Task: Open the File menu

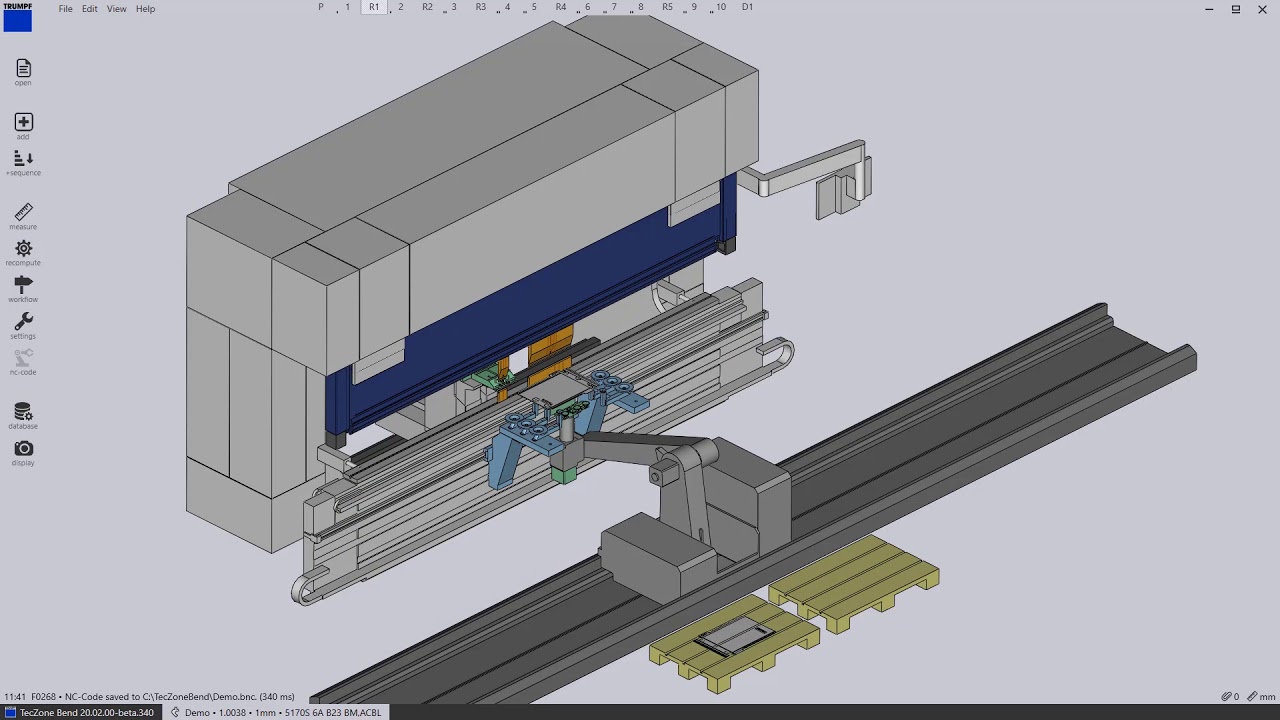Action: 65,9
